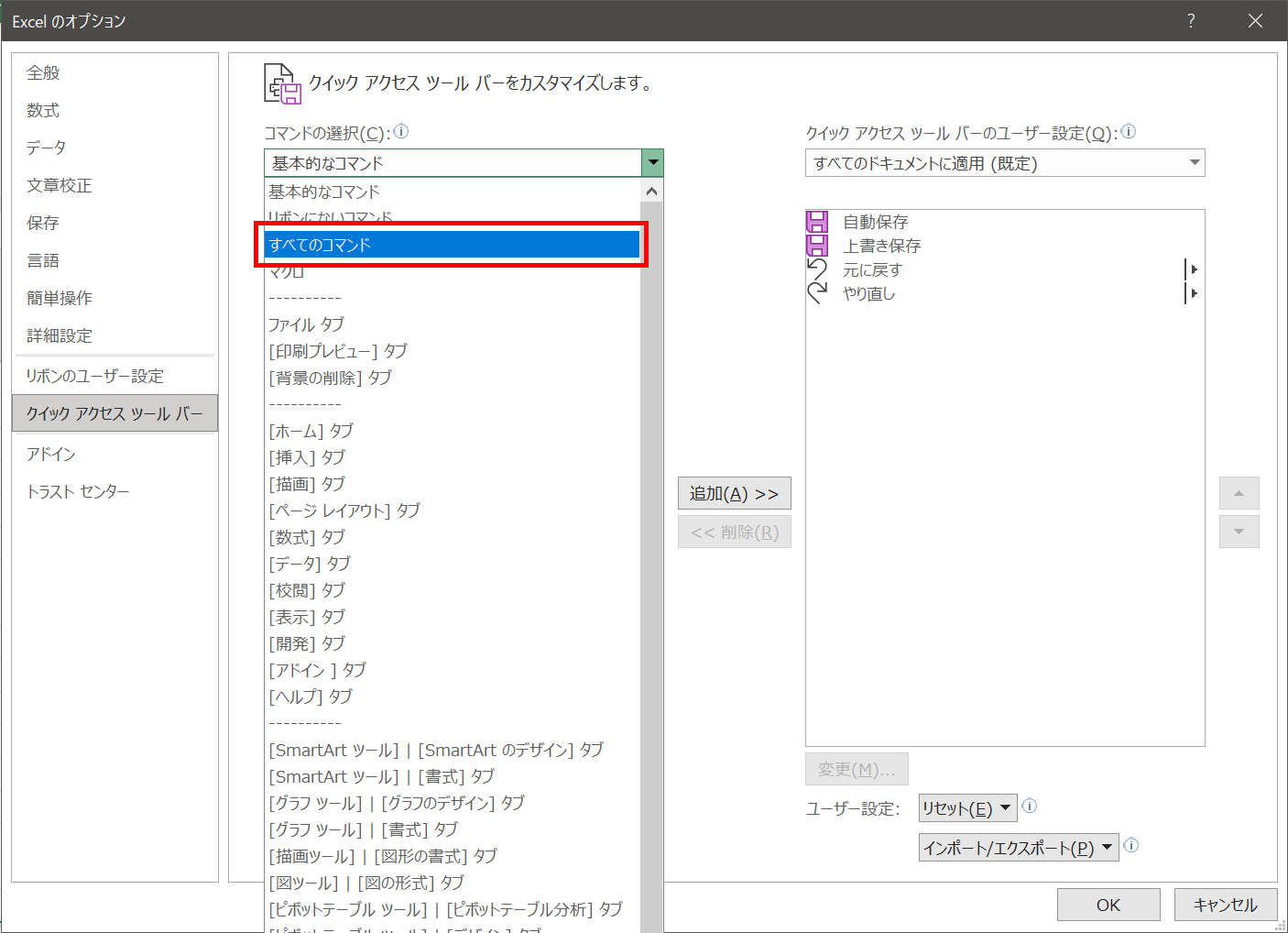Click the やり直し redo icon

pos(817,293)
